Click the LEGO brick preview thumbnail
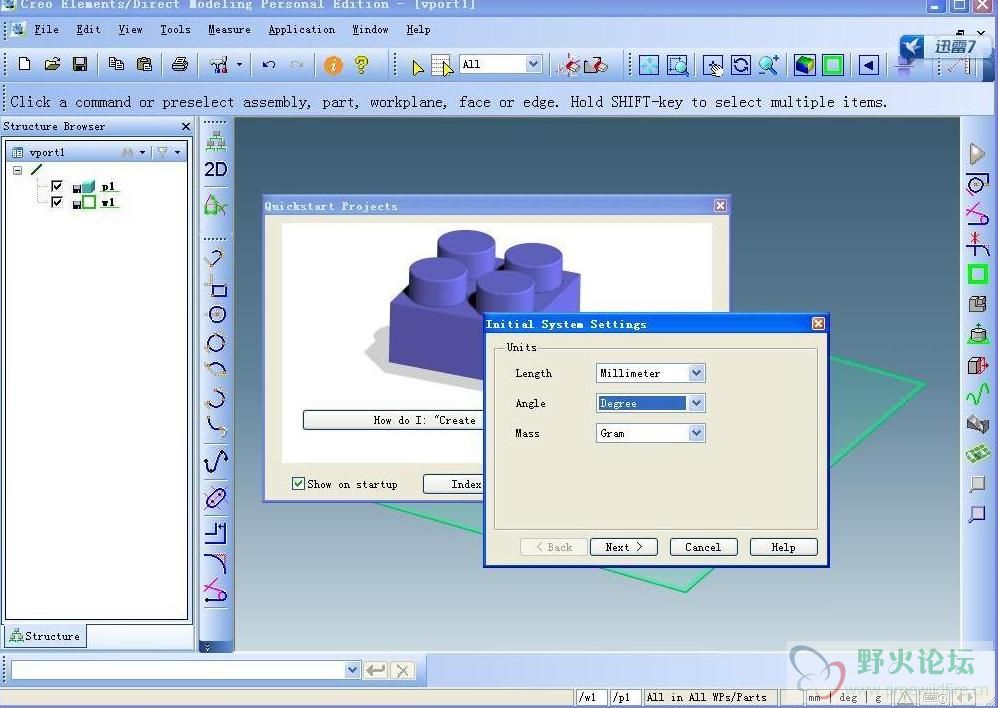The image size is (998, 708). [471, 310]
